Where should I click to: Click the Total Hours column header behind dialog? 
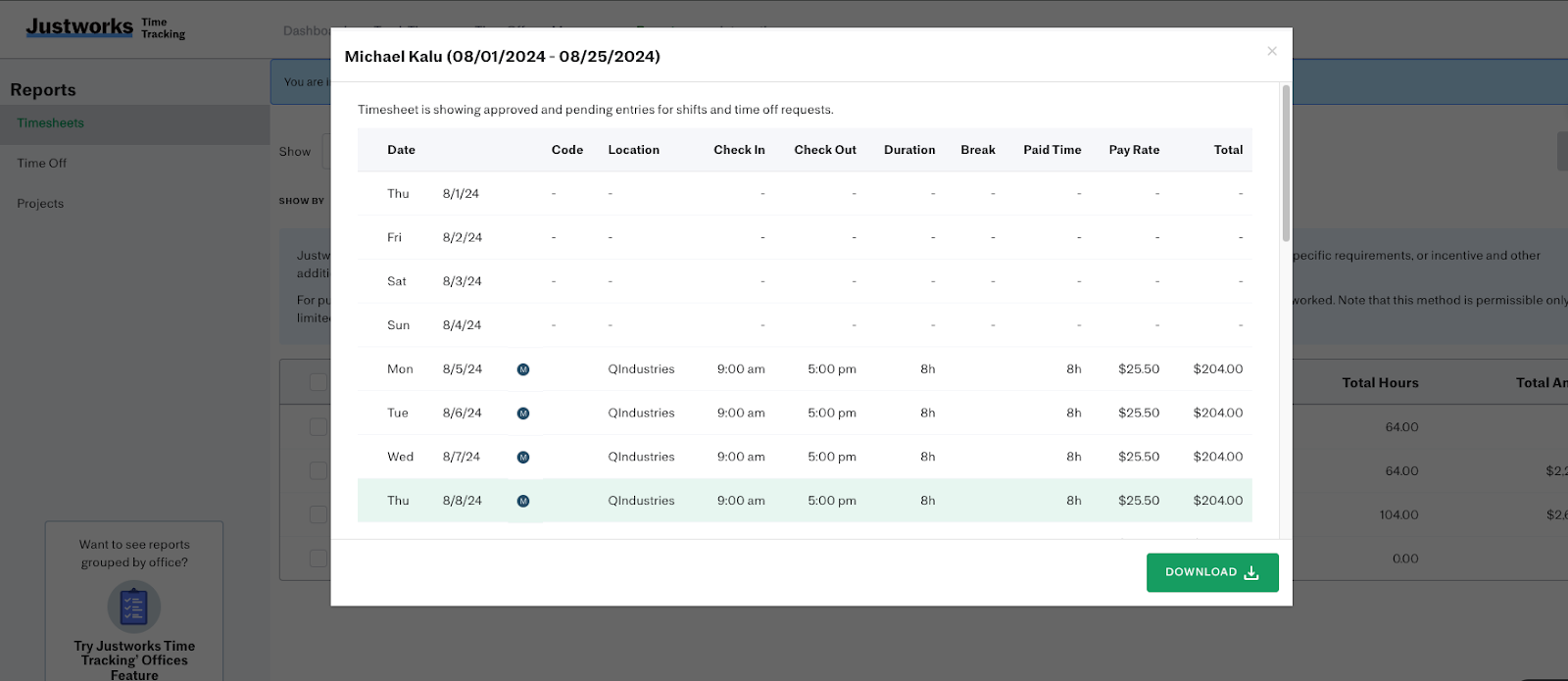(1380, 383)
